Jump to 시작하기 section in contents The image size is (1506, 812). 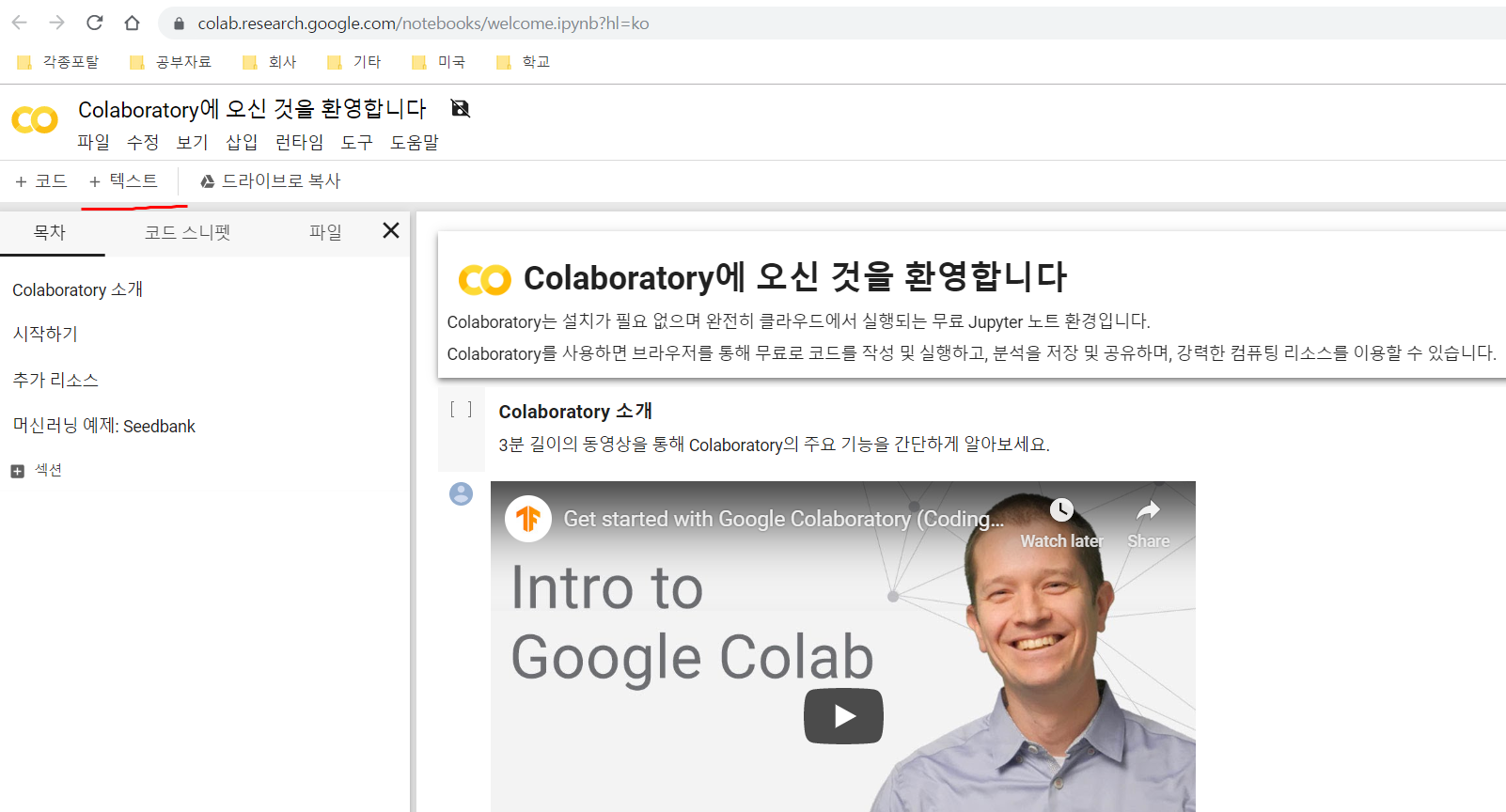45,334
